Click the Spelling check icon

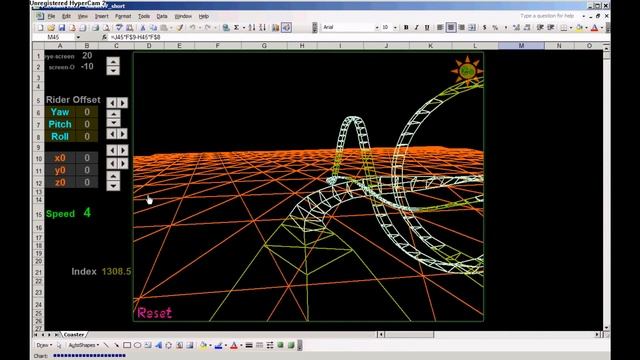pos(119,27)
